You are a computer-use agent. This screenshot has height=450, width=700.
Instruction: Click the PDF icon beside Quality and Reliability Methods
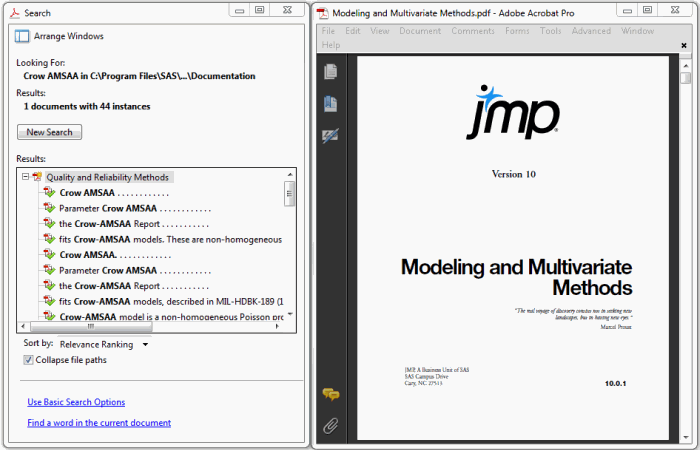click(x=38, y=177)
